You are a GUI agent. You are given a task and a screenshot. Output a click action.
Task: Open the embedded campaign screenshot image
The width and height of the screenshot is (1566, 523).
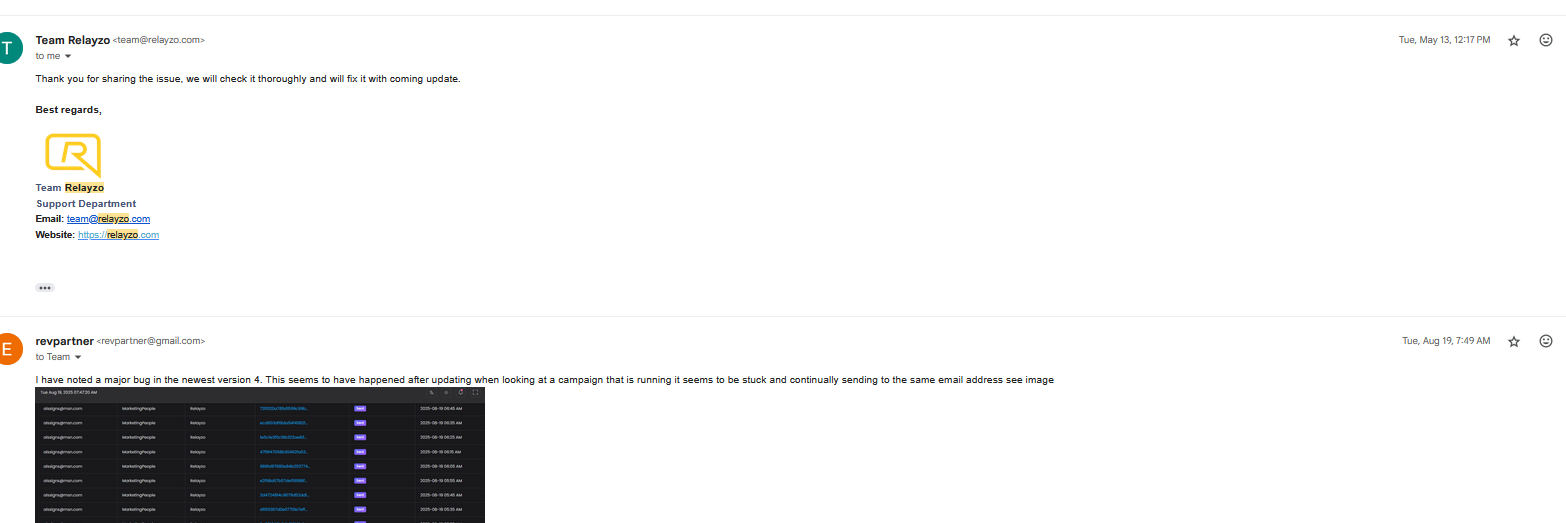coord(260,455)
